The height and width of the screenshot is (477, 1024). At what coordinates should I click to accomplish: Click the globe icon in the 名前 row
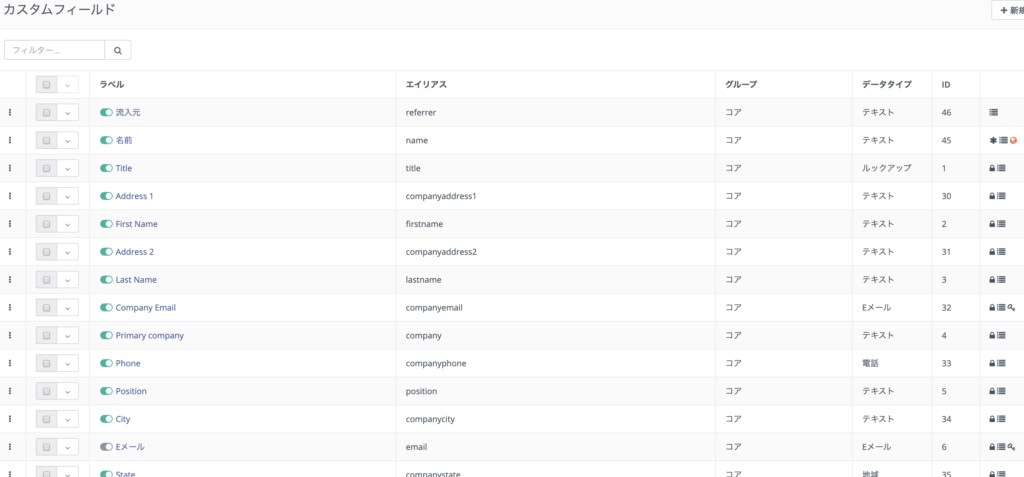[1013, 141]
